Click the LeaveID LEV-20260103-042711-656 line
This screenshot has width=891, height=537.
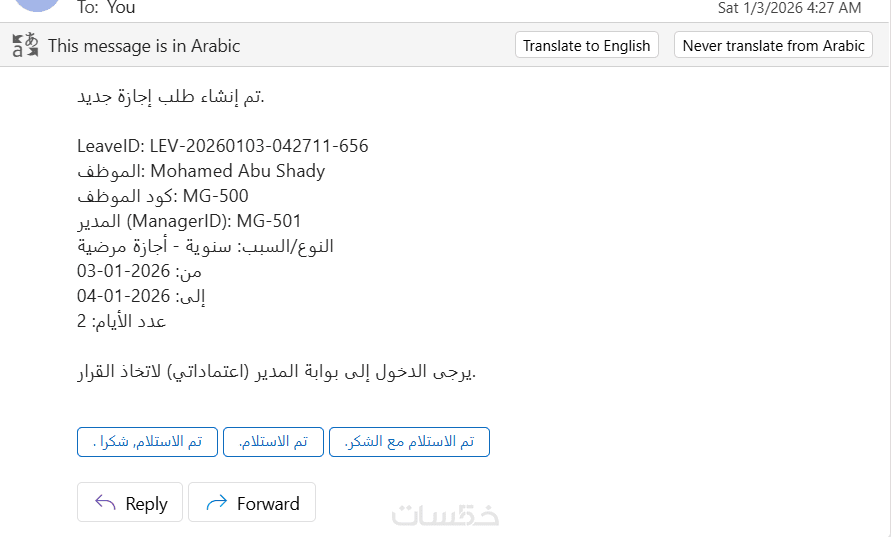pyautogui.click(x=222, y=146)
